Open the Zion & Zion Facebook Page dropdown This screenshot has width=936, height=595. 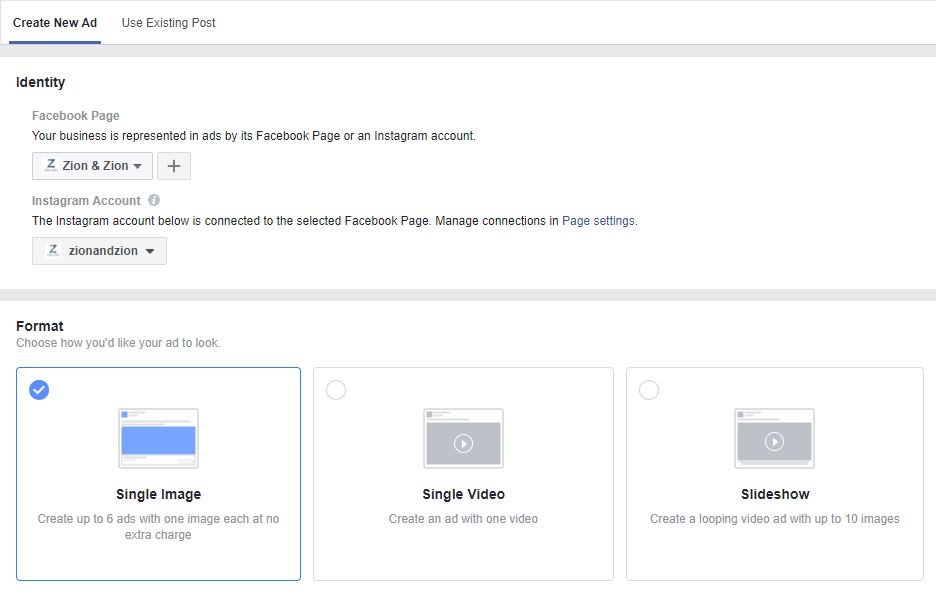[x=92, y=166]
